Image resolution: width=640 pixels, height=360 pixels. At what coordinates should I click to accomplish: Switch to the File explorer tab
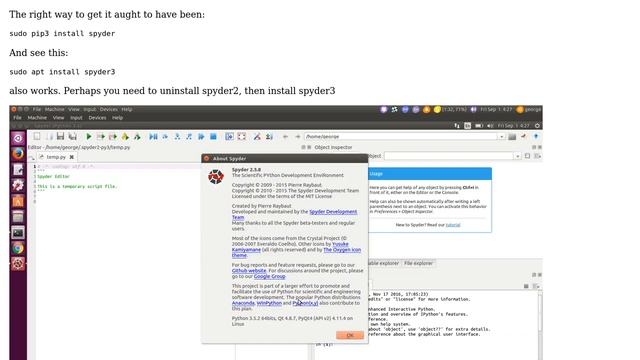(418, 263)
